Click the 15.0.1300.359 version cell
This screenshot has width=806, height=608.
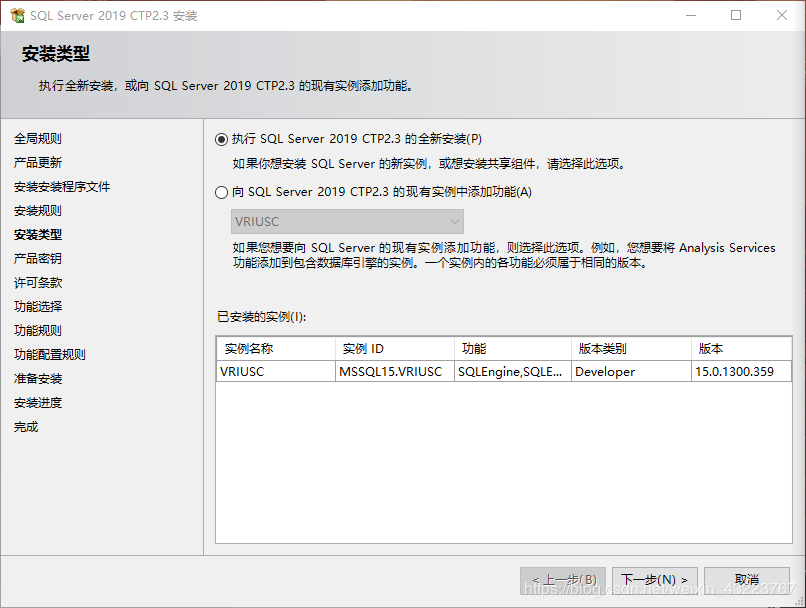coord(741,372)
